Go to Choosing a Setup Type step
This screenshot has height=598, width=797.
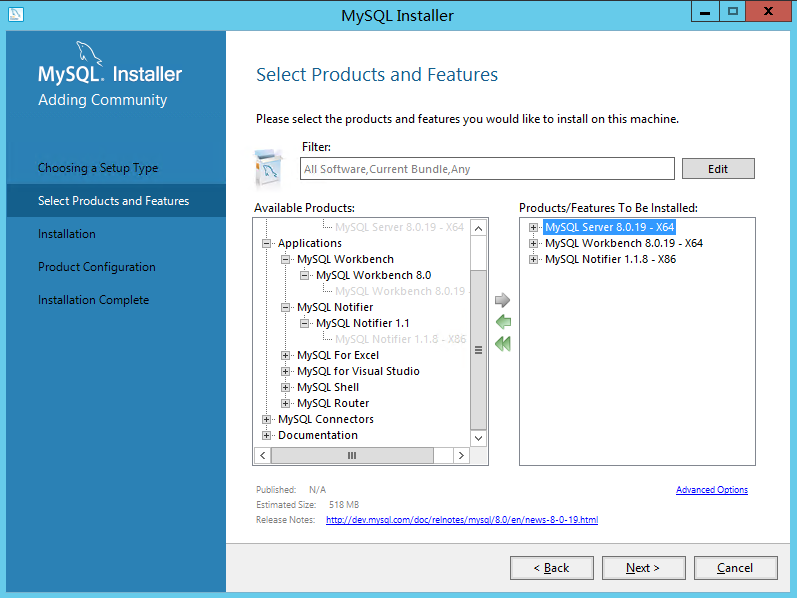[x=98, y=168]
